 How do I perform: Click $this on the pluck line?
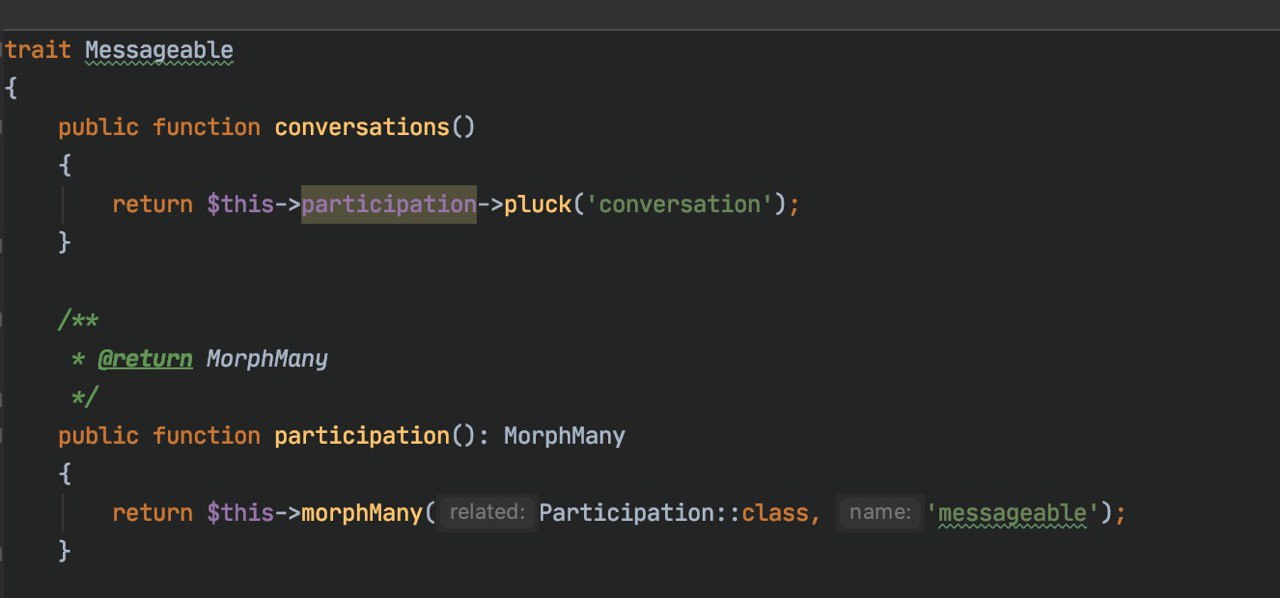(240, 204)
